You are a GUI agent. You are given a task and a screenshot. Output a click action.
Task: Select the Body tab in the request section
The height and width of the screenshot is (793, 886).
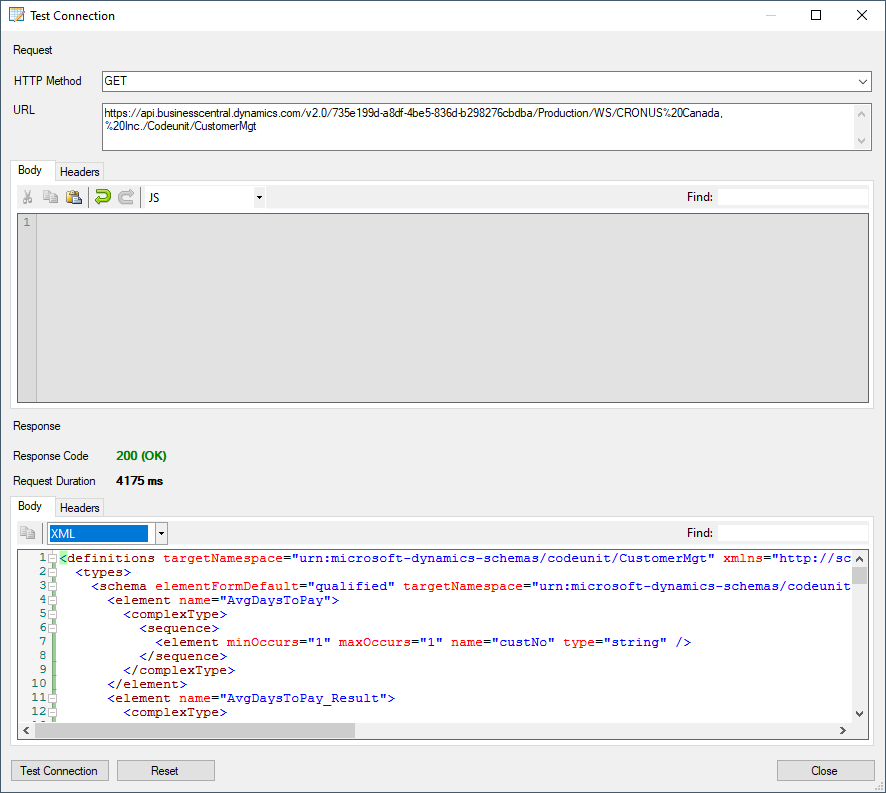click(32, 170)
